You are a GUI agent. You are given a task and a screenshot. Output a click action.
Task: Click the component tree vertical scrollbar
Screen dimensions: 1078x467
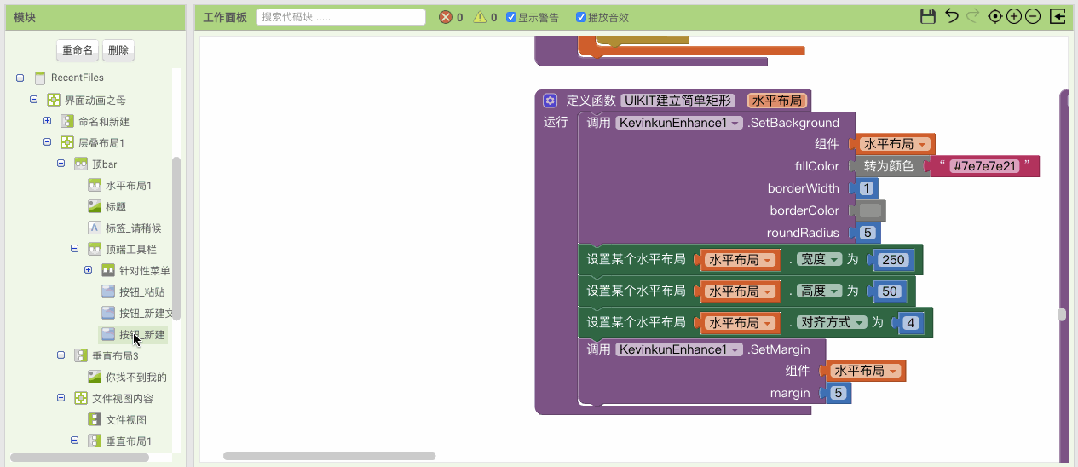tap(176, 238)
